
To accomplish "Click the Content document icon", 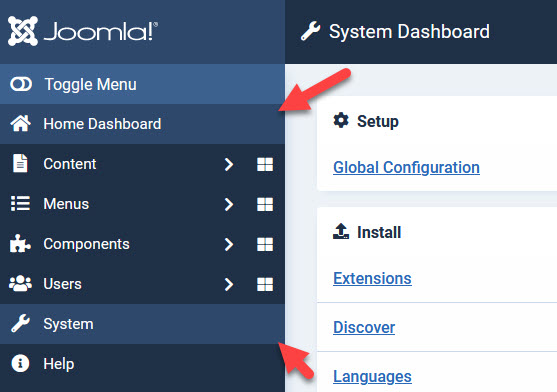I will tap(20, 163).
